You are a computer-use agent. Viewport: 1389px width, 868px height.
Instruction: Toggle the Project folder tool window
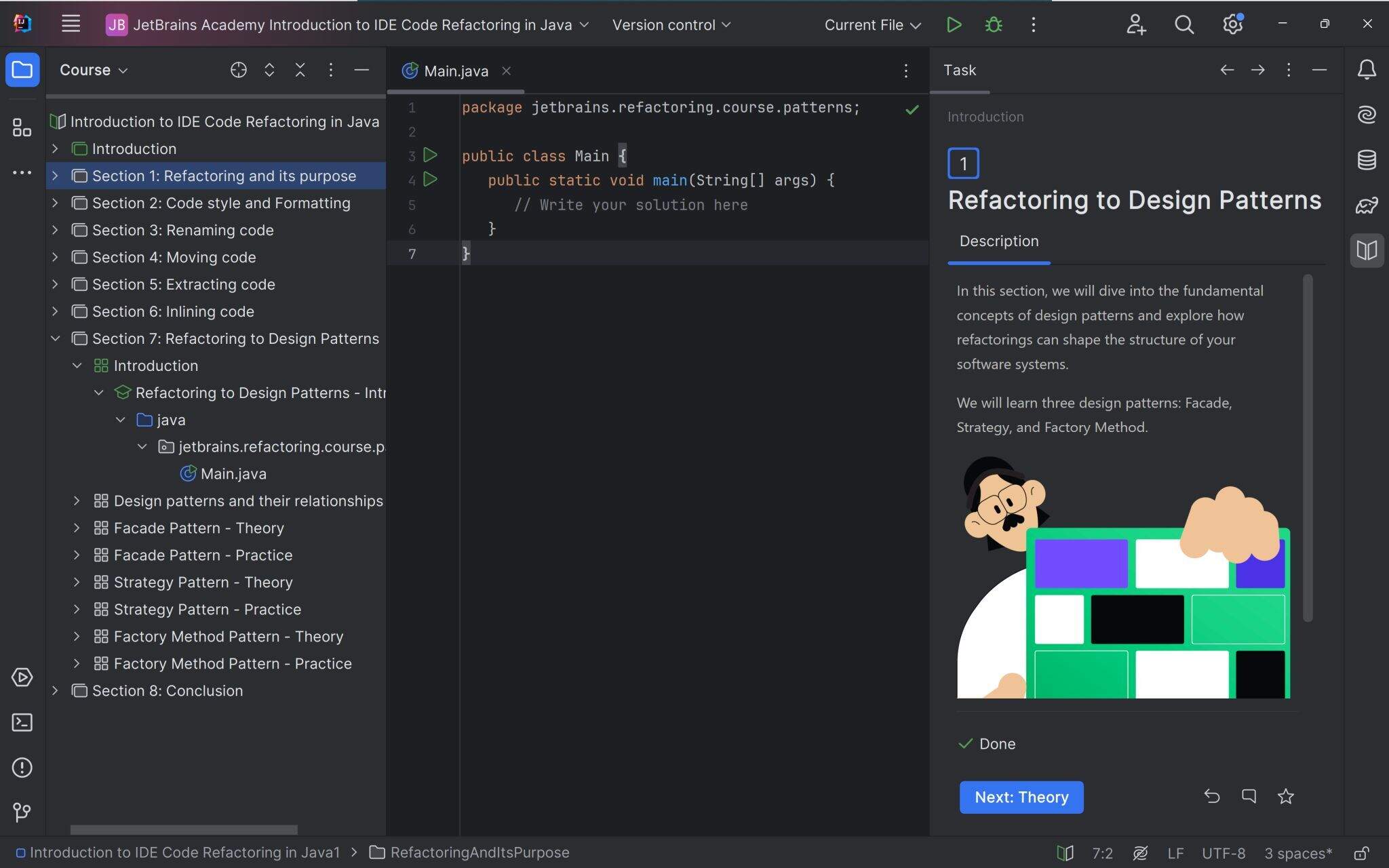click(x=22, y=70)
